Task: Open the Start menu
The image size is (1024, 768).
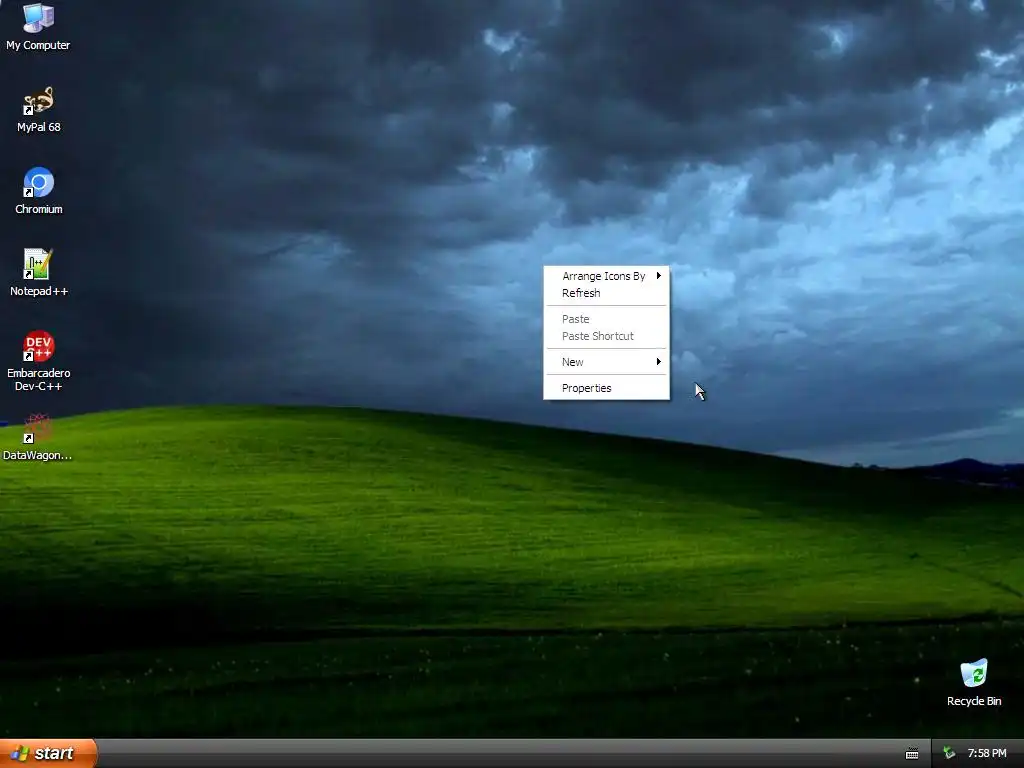Action: click(48, 754)
